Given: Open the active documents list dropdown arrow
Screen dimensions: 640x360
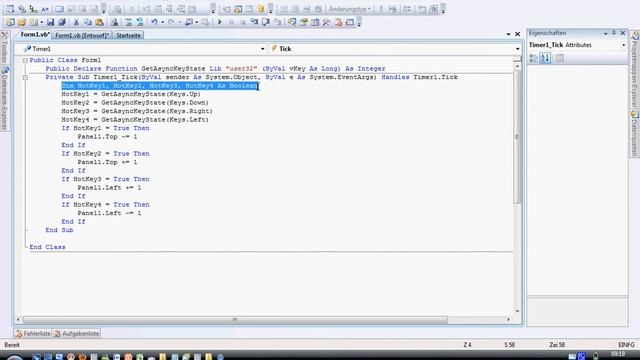Looking at the screenshot, I should [x=508, y=34].
